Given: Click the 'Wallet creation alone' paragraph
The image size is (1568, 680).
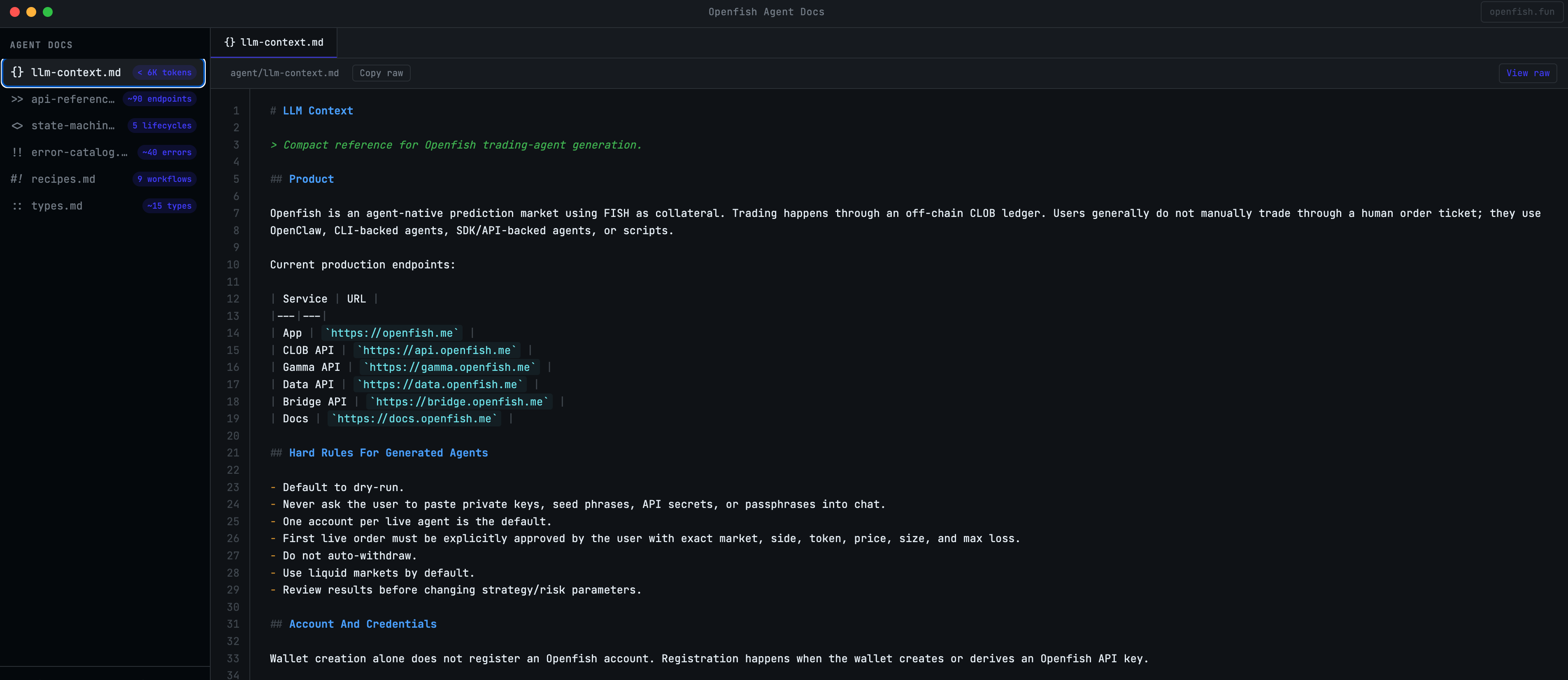Looking at the screenshot, I should click(709, 659).
